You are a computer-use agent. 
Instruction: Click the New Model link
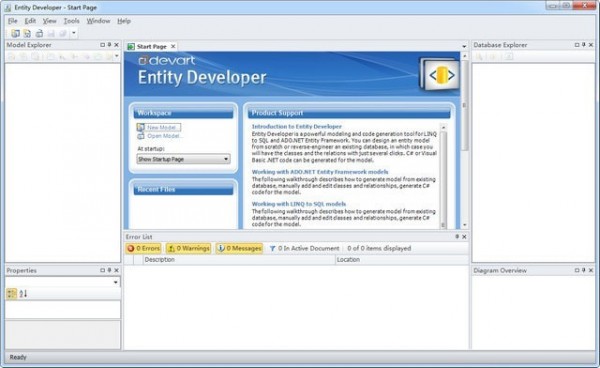coord(161,127)
